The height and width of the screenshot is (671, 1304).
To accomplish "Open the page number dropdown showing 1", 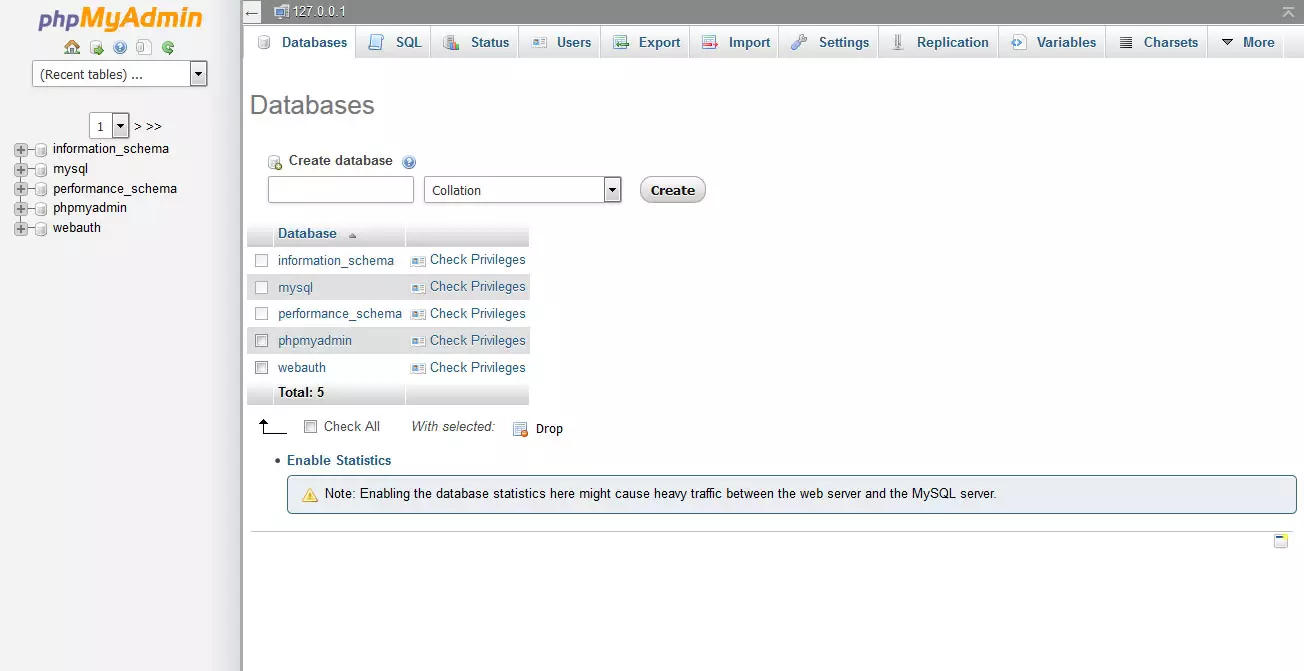I will point(110,126).
